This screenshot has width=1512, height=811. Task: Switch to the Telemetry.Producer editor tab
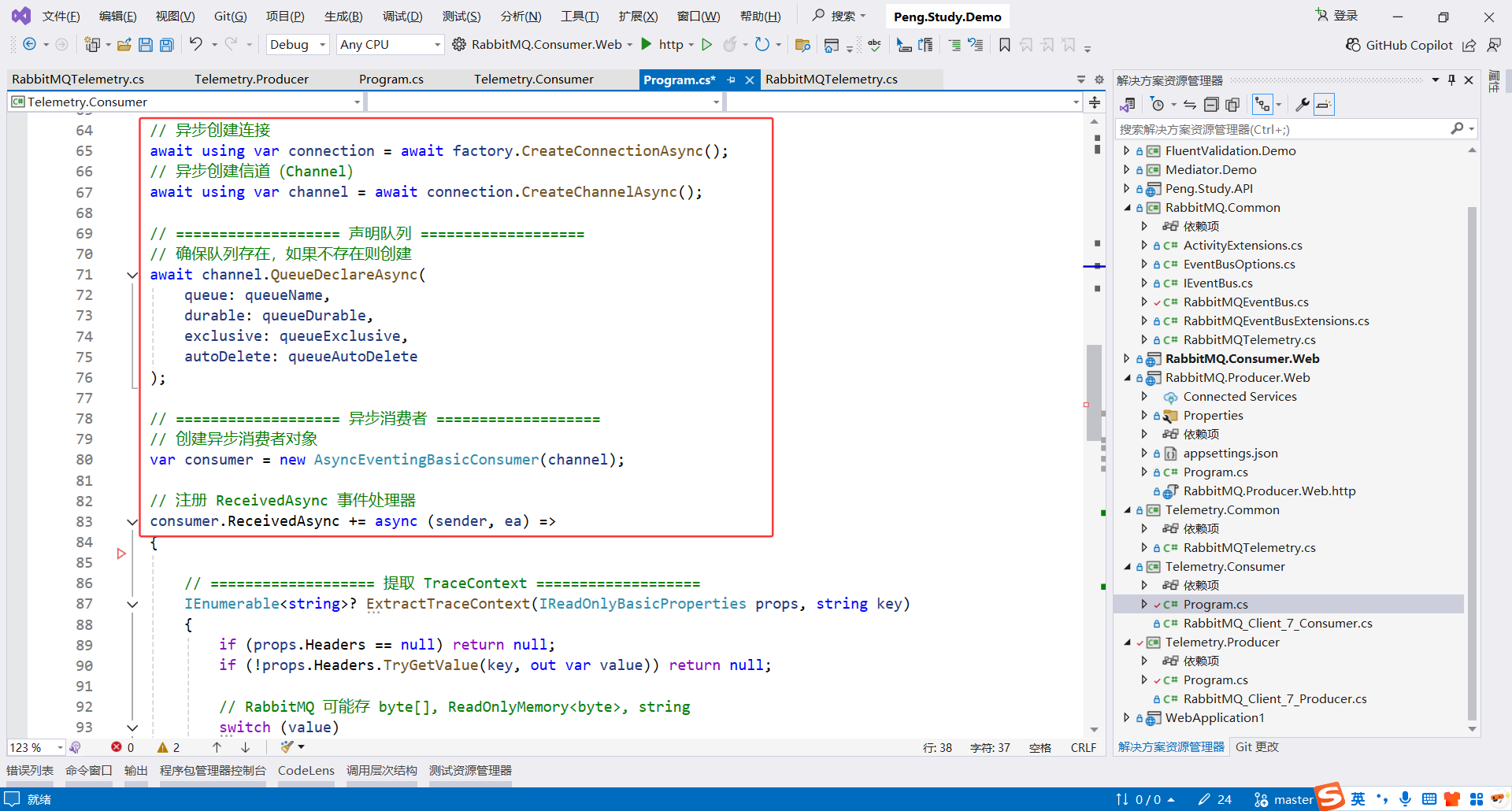(x=251, y=80)
